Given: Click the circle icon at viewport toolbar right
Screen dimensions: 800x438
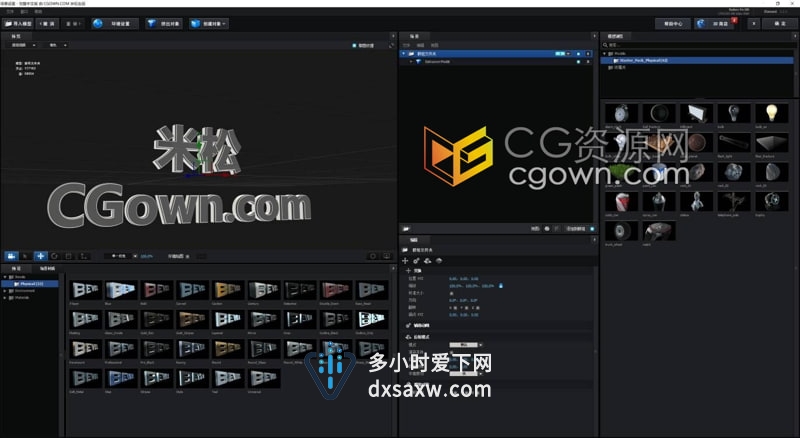Looking at the screenshot, I should (x=373, y=256).
